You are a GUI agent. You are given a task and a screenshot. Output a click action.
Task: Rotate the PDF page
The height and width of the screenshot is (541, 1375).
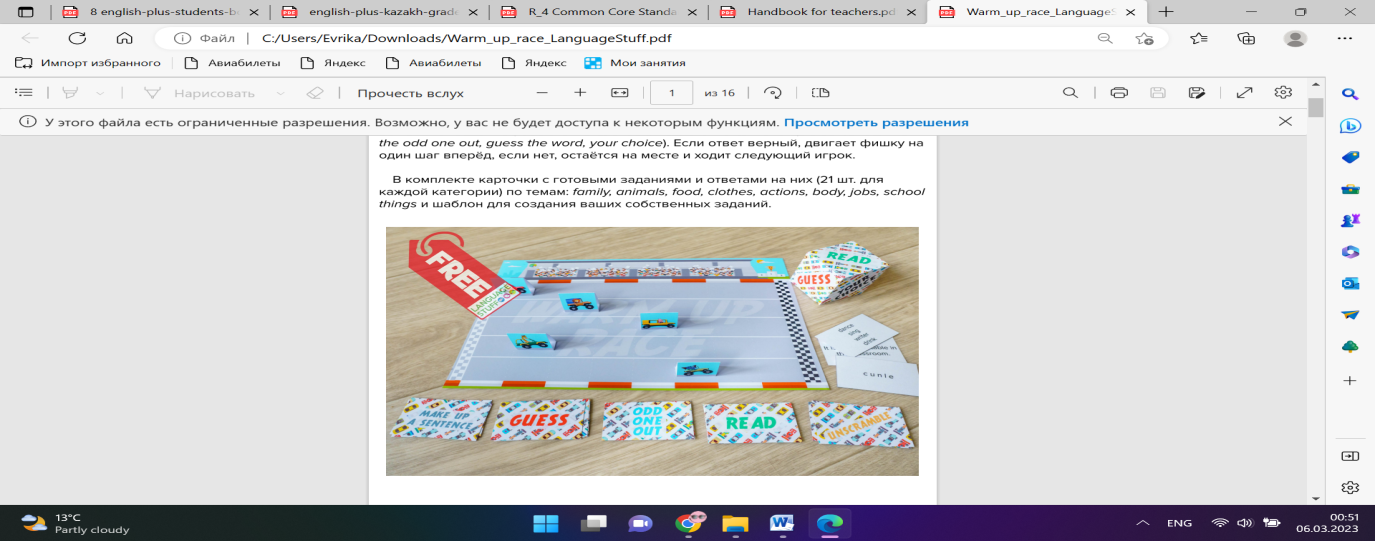[x=772, y=92]
